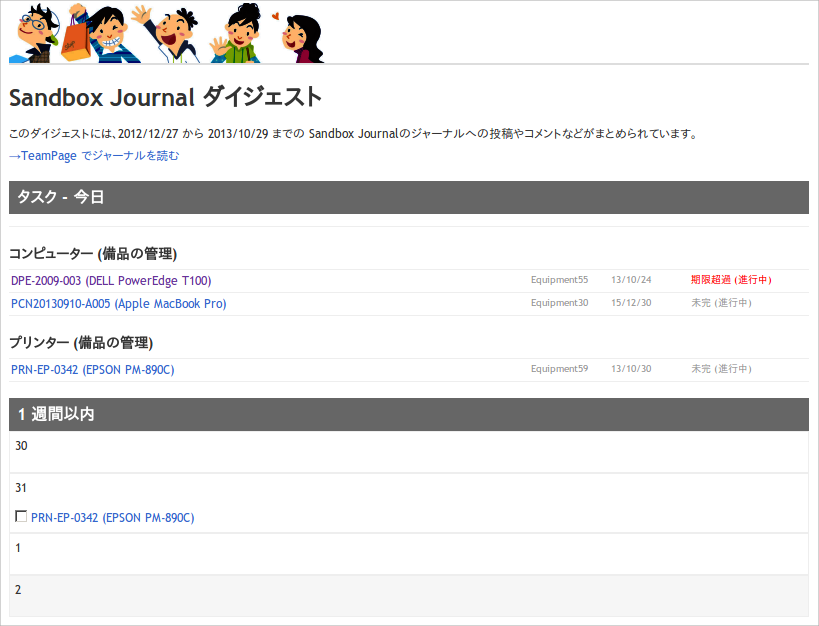Select day 31 in the weekly view
819x626 pixels.
click(21, 487)
